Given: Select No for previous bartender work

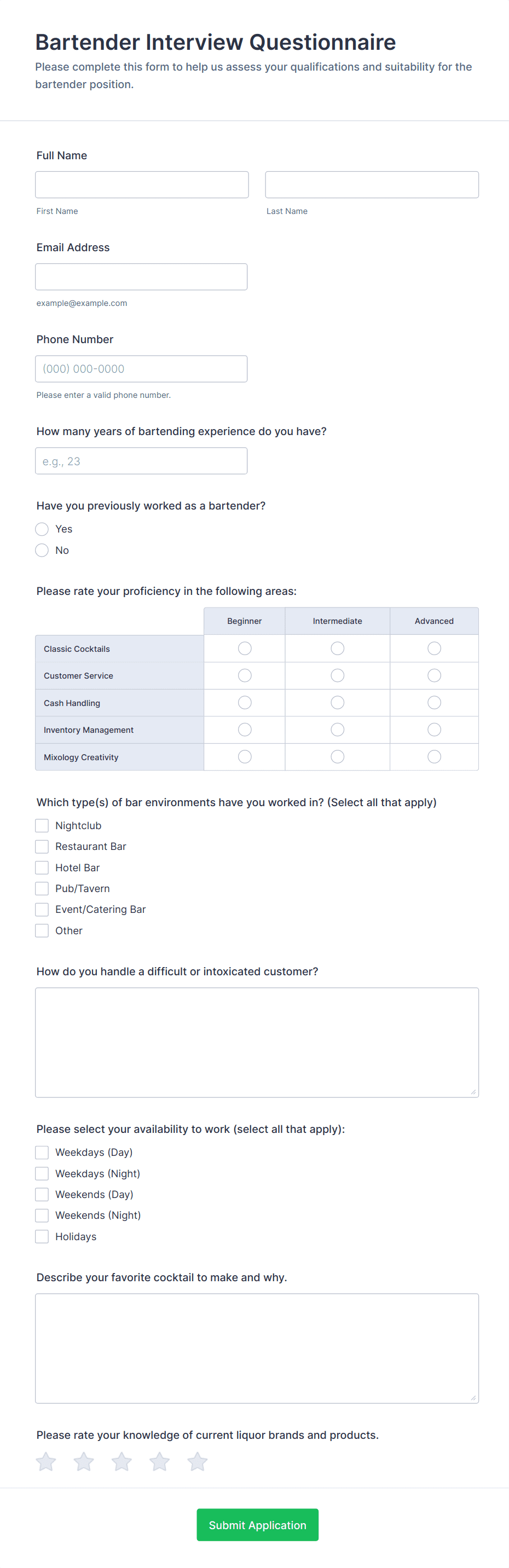Looking at the screenshot, I should click(42, 550).
